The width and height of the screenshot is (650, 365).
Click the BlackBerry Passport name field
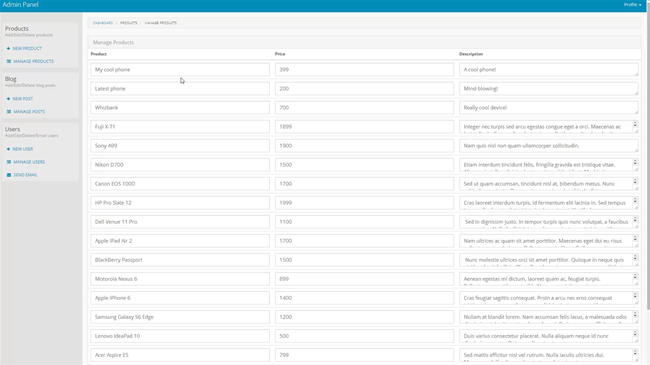180,260
